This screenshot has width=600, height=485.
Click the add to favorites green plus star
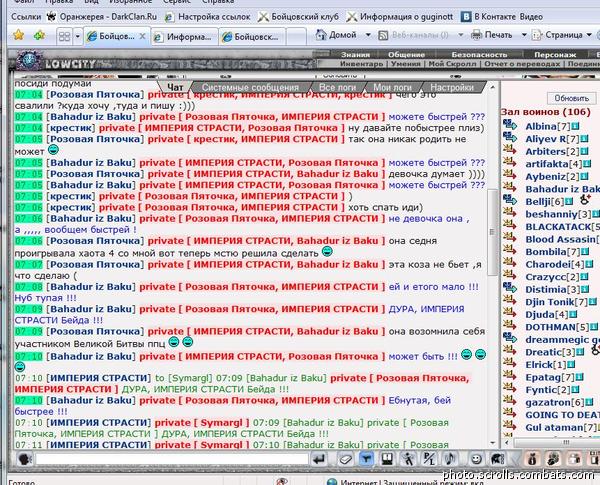pos(39,36)
